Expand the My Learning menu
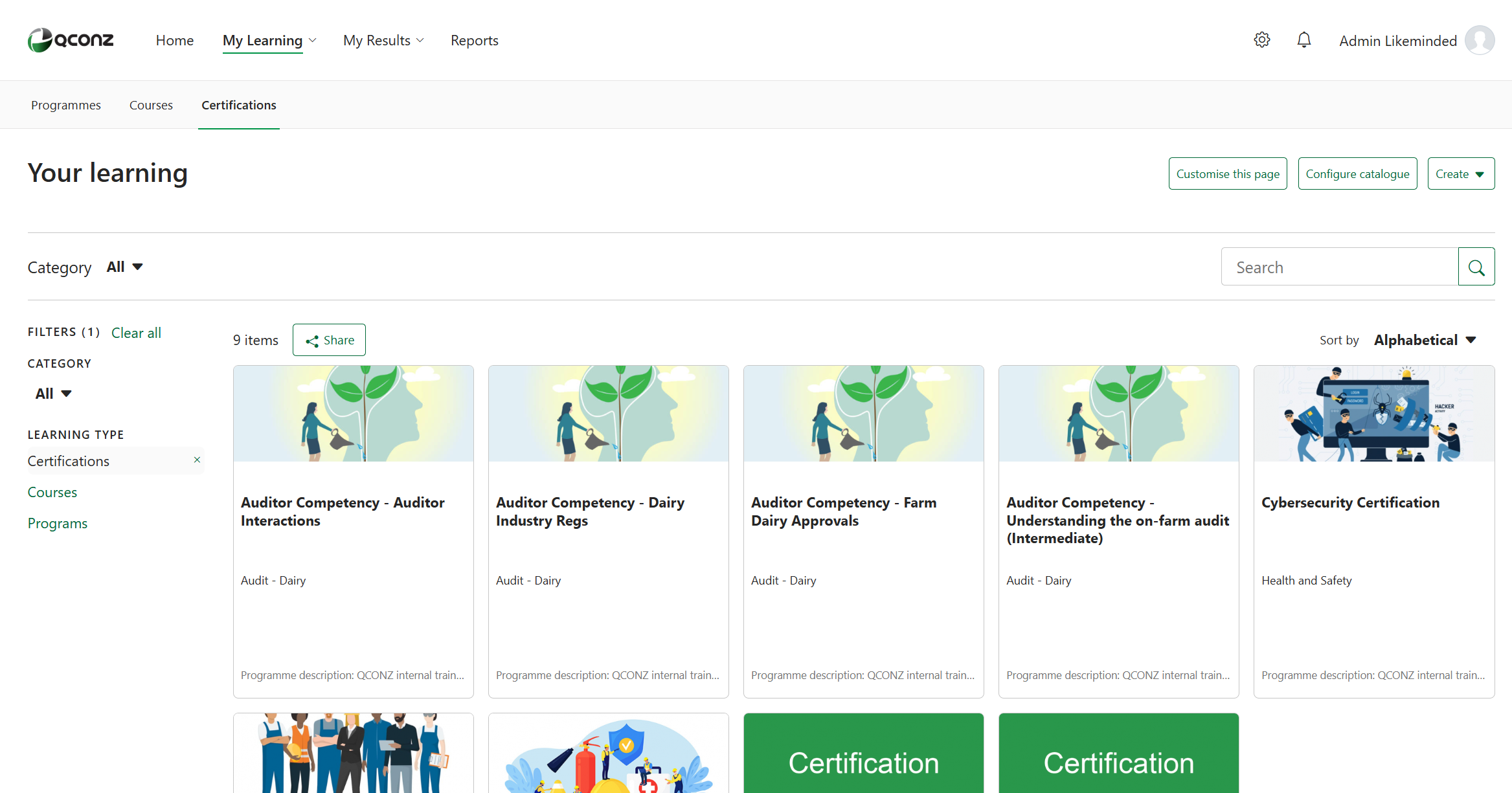Viewport: 1512px width, 793px height. coord(269,40)
